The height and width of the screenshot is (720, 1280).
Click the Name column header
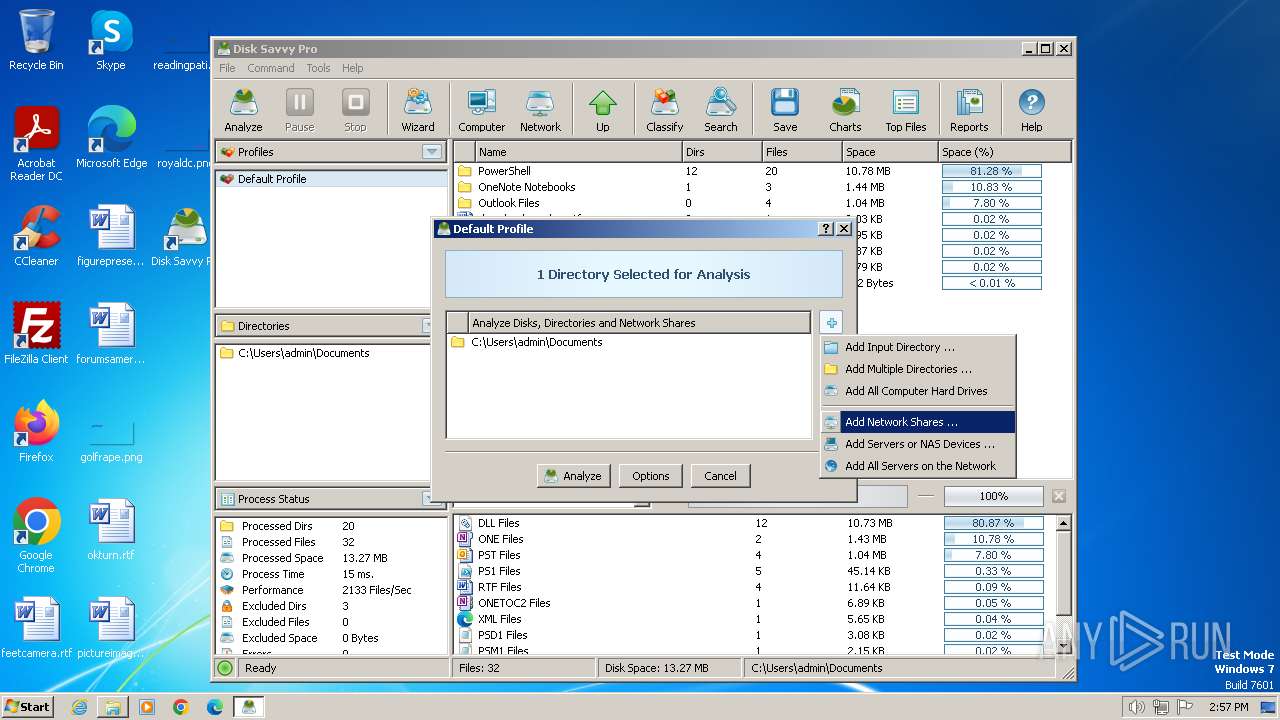(x=577, y=152)
